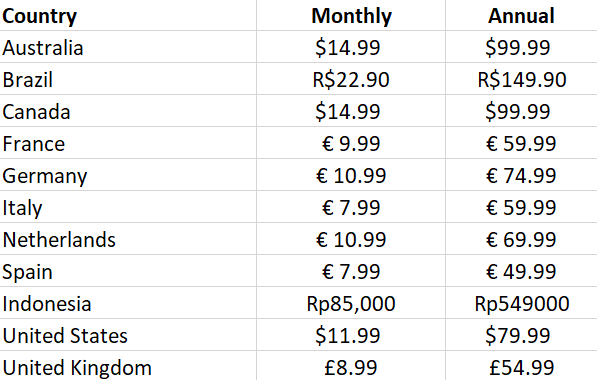597x380 pixels.
Task: Select the Annual column header cell
Action: point(521,15)
